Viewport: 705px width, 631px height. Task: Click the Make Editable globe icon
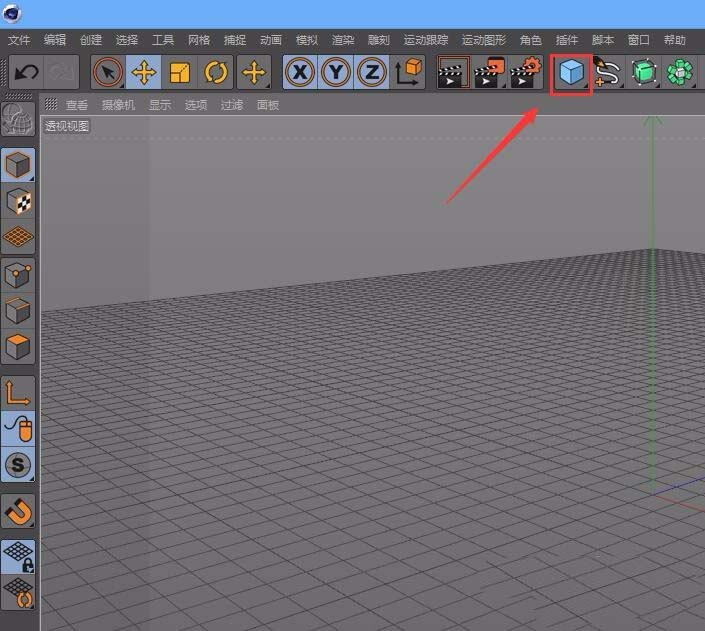(x=18, y=119)
